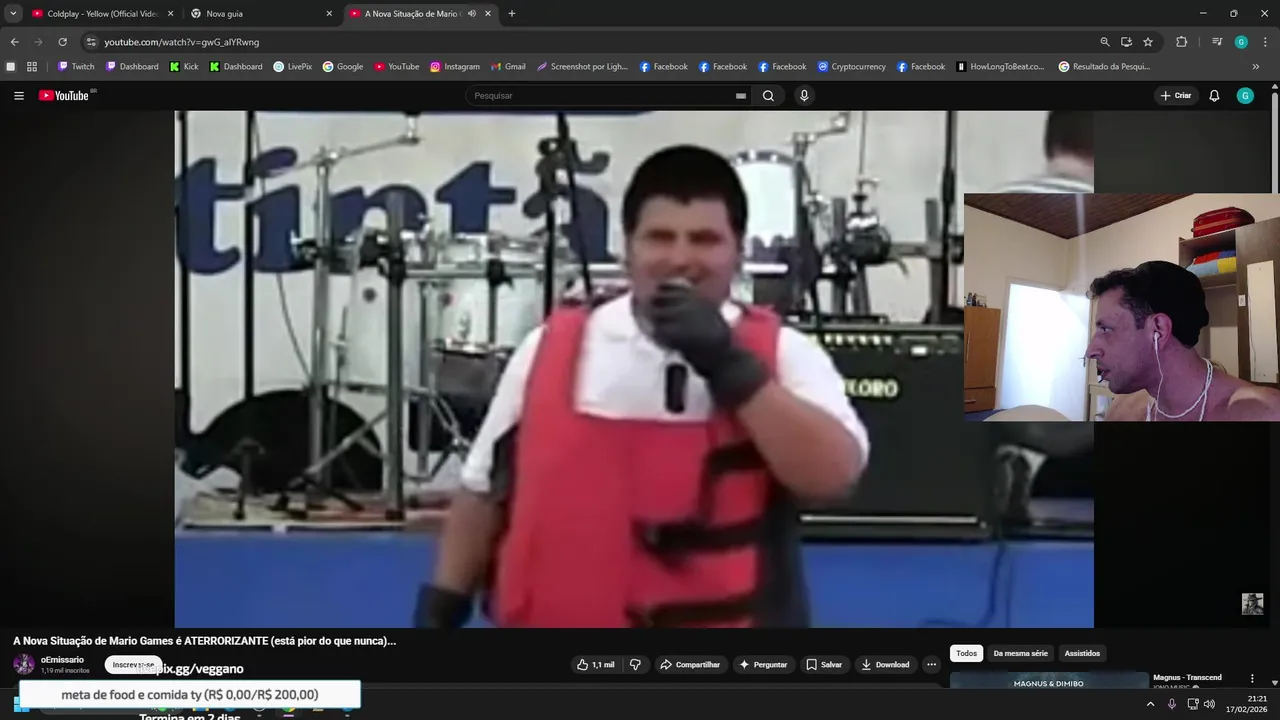
Task: Open Magnus - Transcend video thumbnail
Action: pyautogui.click(x=1049, y=680)
